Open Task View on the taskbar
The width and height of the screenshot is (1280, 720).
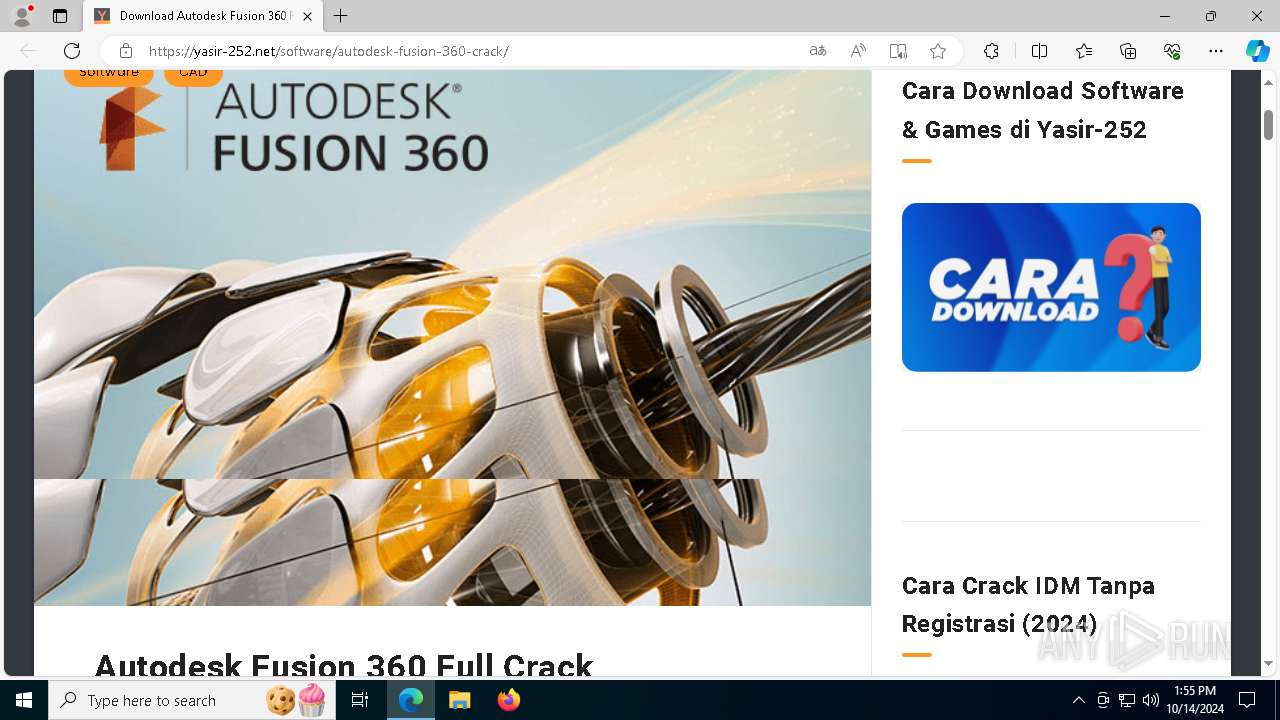(360, 700)
